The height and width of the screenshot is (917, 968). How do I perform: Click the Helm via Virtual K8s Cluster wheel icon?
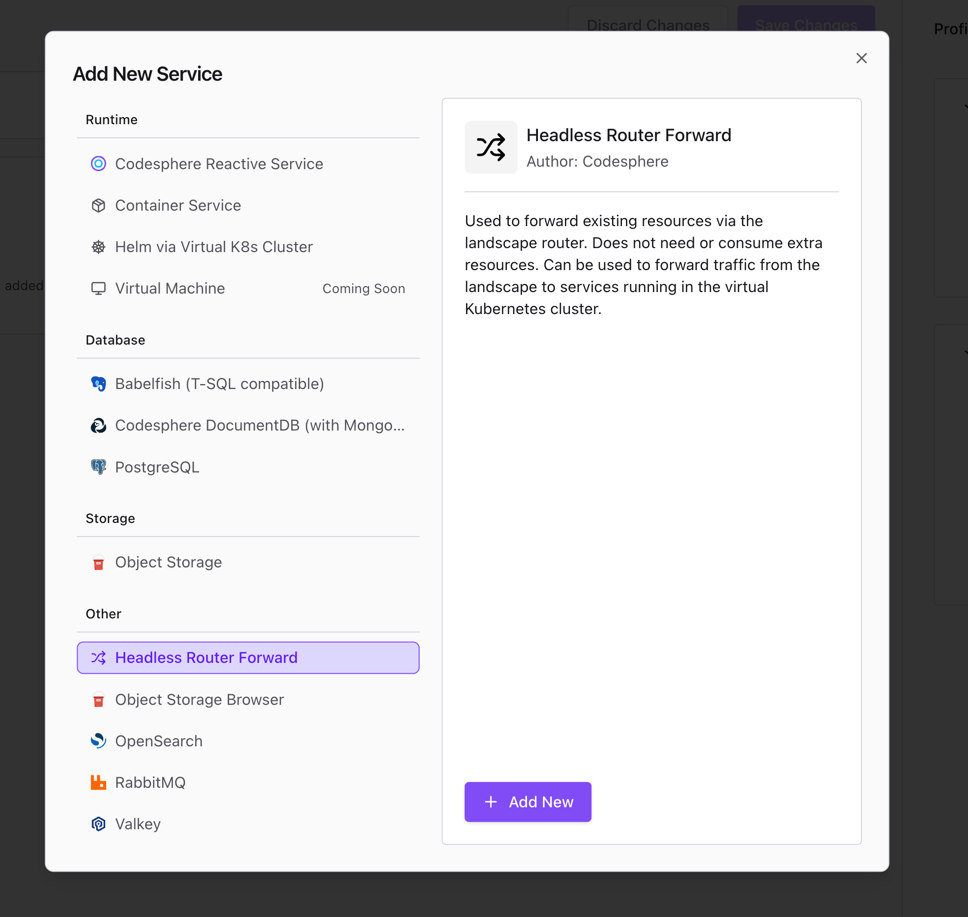point(98,247)
